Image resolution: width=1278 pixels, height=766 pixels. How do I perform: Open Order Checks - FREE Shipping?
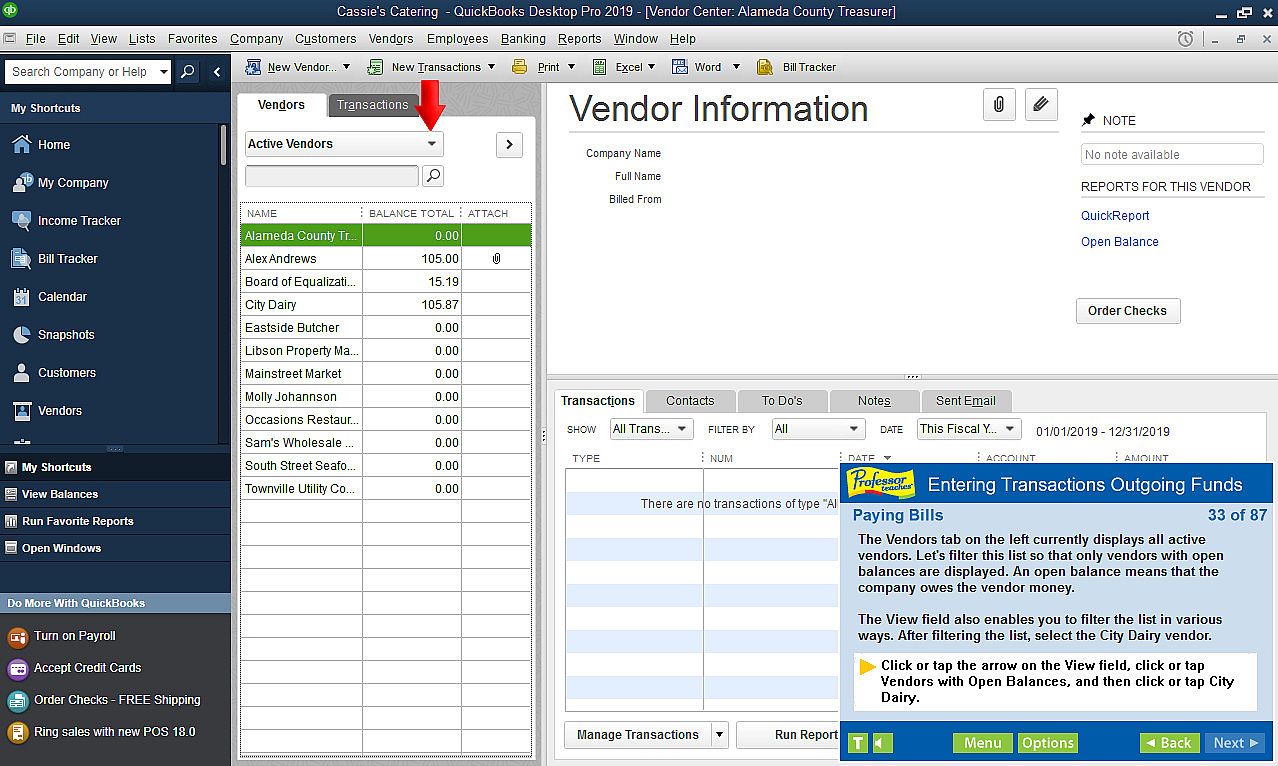[104, 700]
